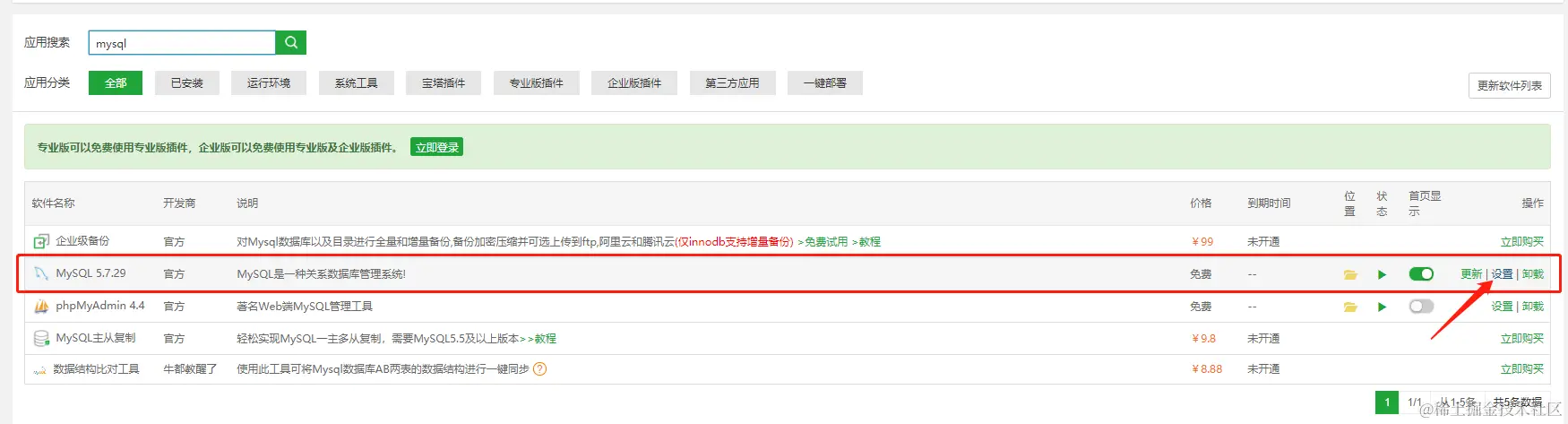Screen dimensions: 1568x424
Task: Click the 企业级备份 name text
Action: pos(82,241)
